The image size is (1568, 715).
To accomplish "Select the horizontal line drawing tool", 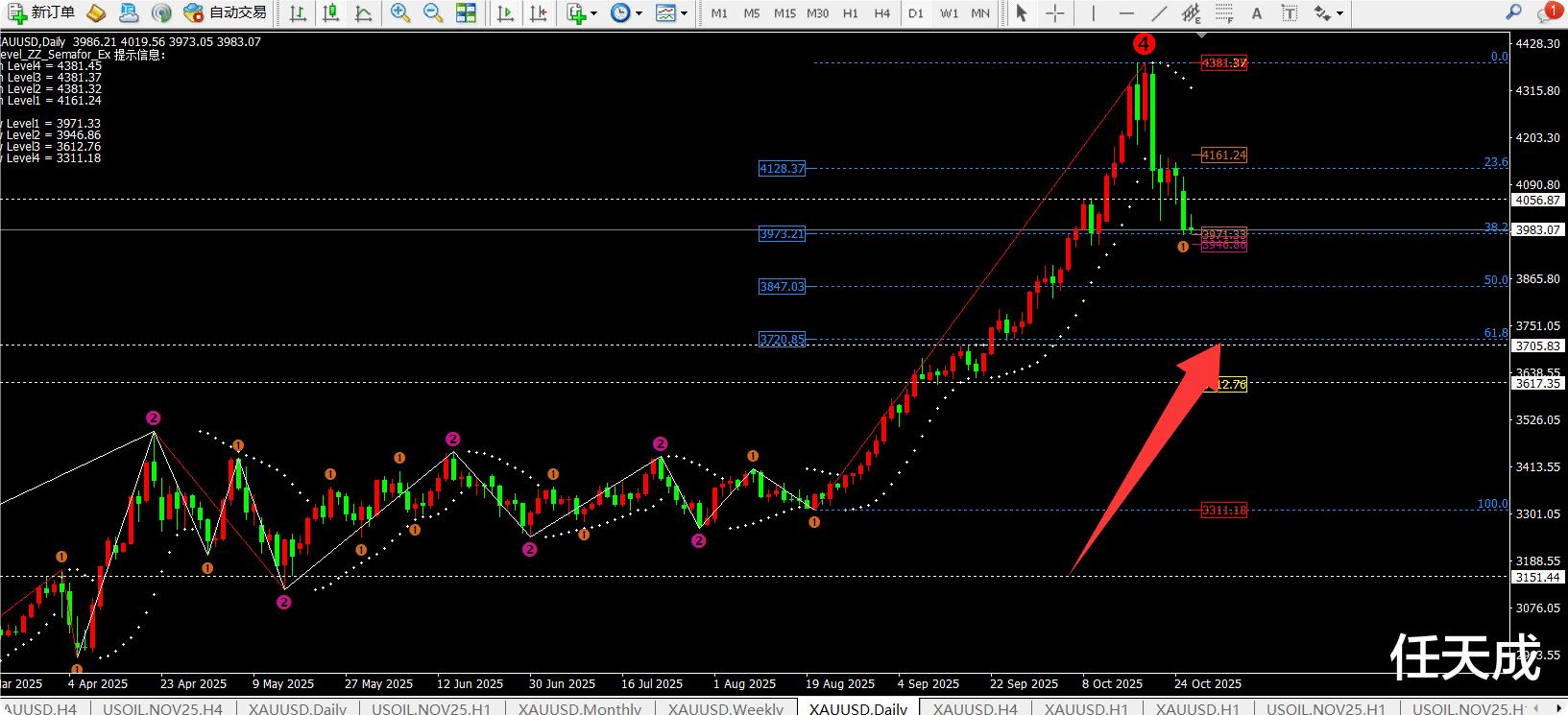I will click(x=1126, y=12).
